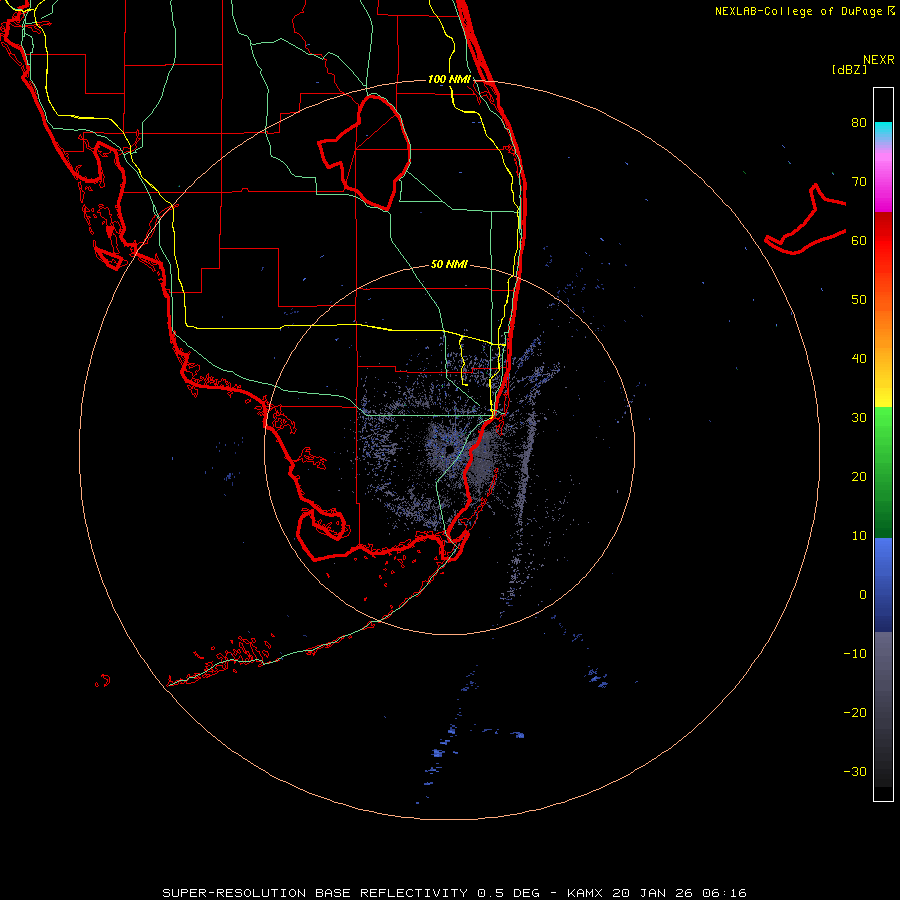Click the blue band of the color scale
This screenshot has width=900, height=900.
(883, 585)
